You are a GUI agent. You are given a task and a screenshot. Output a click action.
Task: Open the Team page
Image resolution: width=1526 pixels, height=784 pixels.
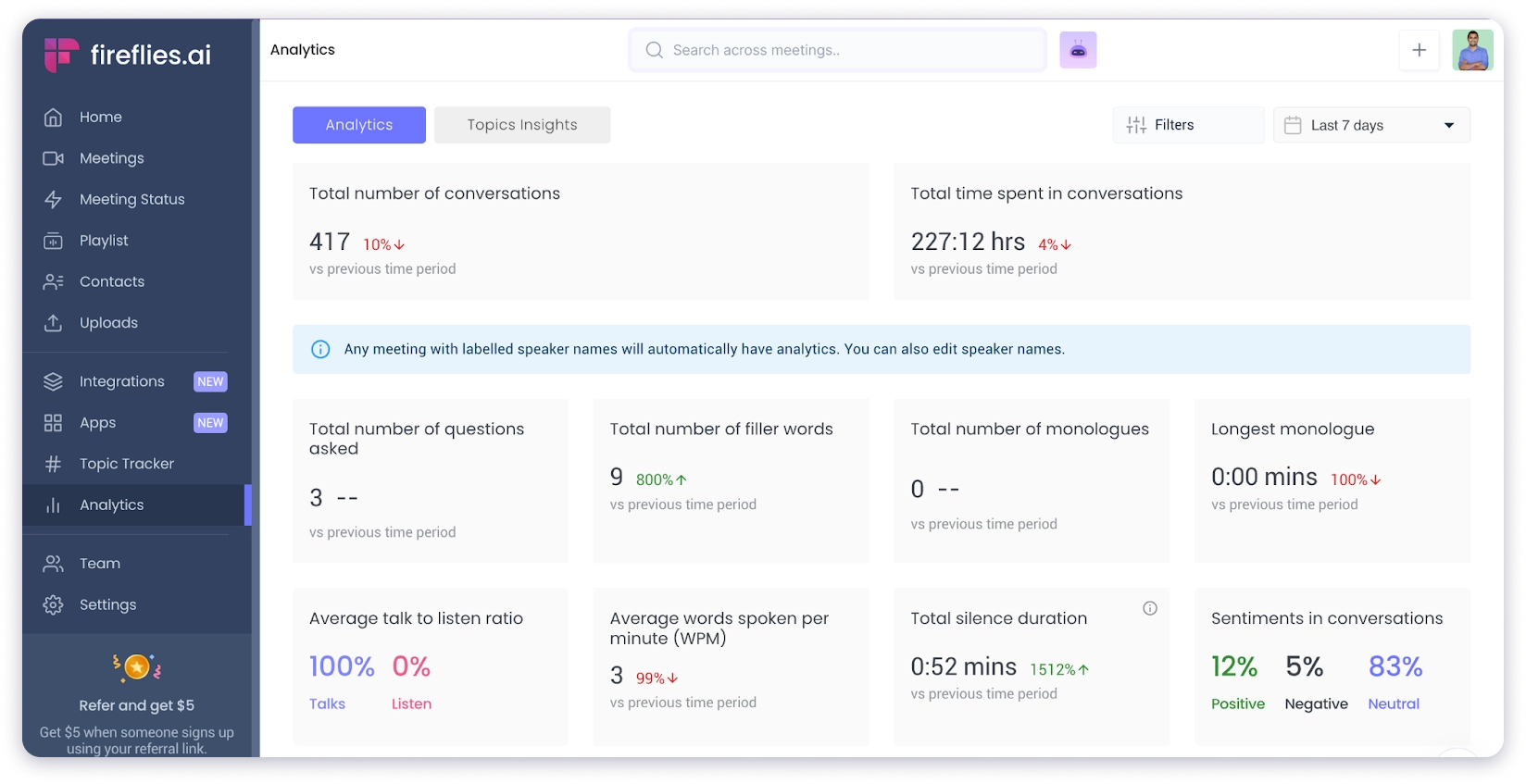99,564
